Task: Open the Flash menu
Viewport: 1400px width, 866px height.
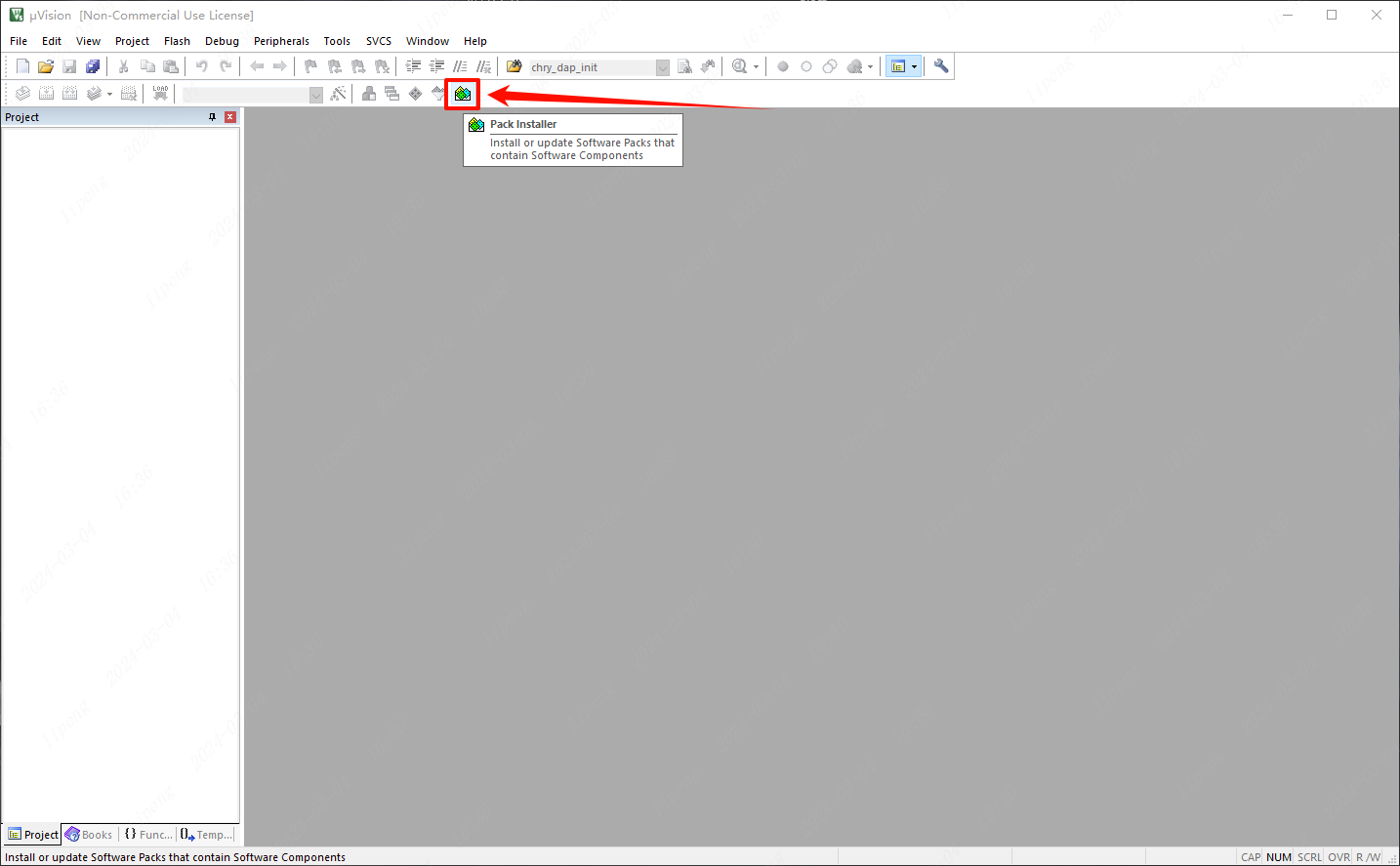Action: (x=177, y=41)
